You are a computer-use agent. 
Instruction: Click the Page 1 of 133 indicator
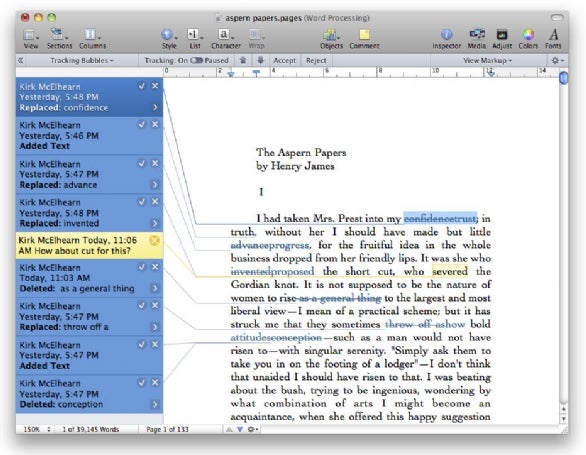click(x=167, y=430)
